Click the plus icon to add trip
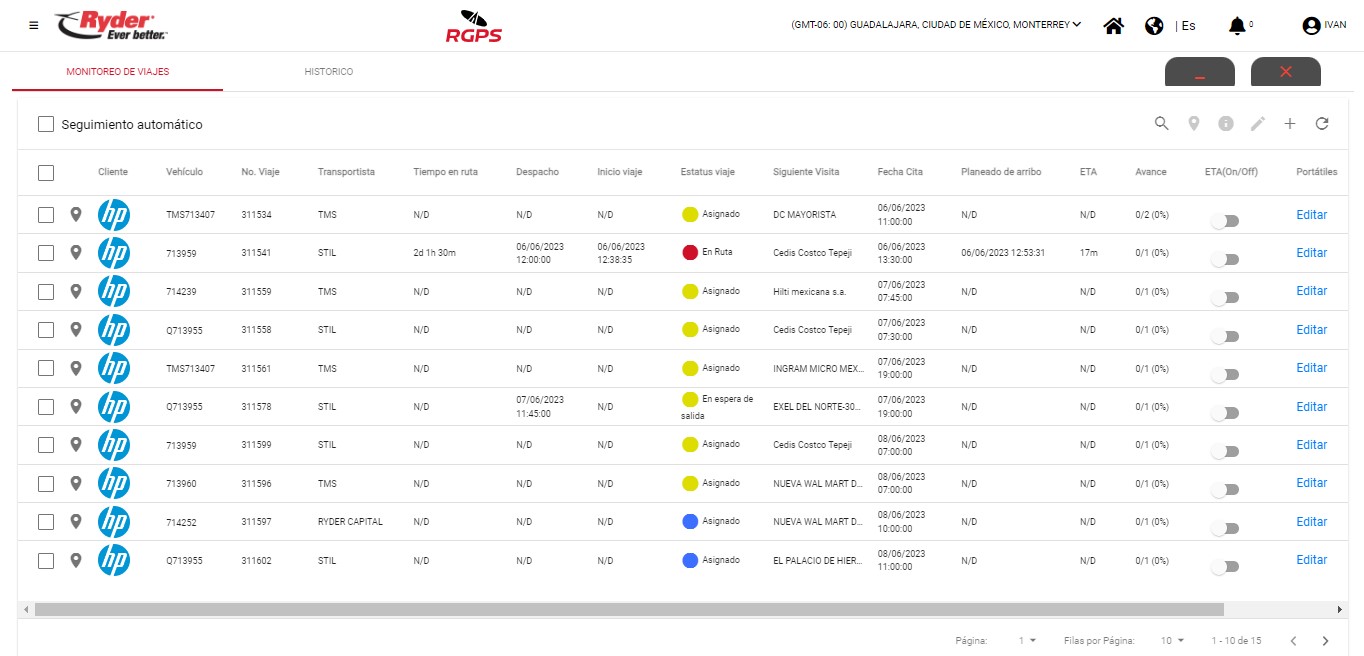The height and width of the screenshot is (656, 1364). click(1290, 124)
